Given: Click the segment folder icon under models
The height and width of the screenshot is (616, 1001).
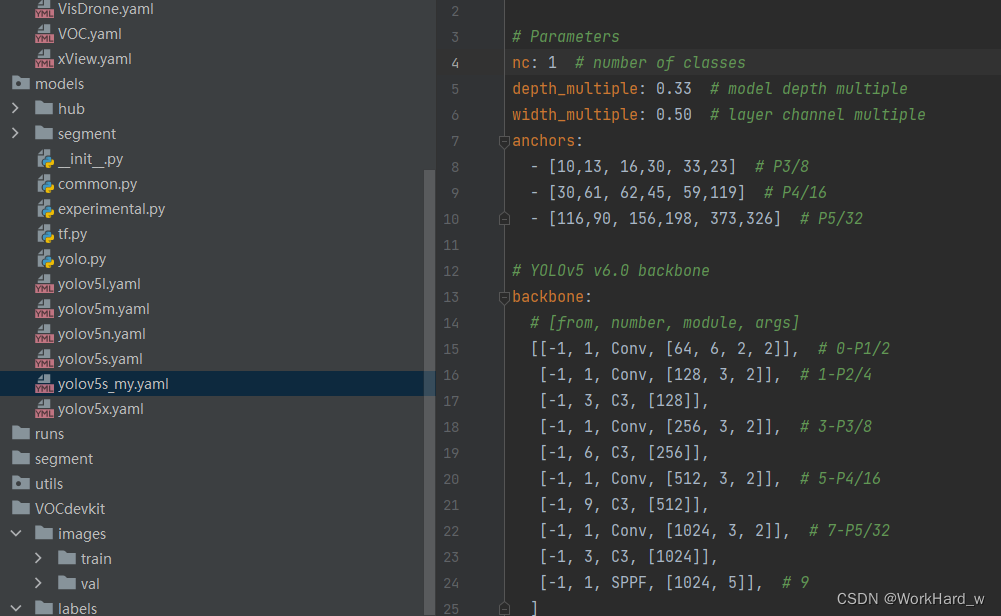Looking at the screenshot, I should pos(44,133).
